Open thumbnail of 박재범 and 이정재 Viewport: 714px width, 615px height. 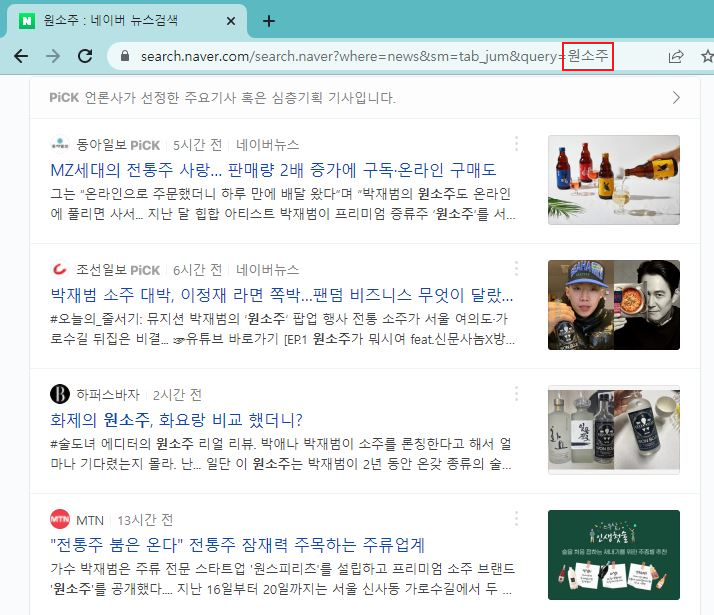[614, 305]
